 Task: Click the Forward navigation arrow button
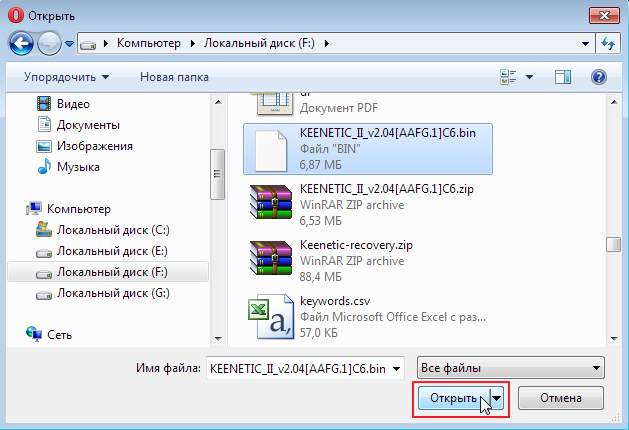pyautogui.click(x=49, y=43)
